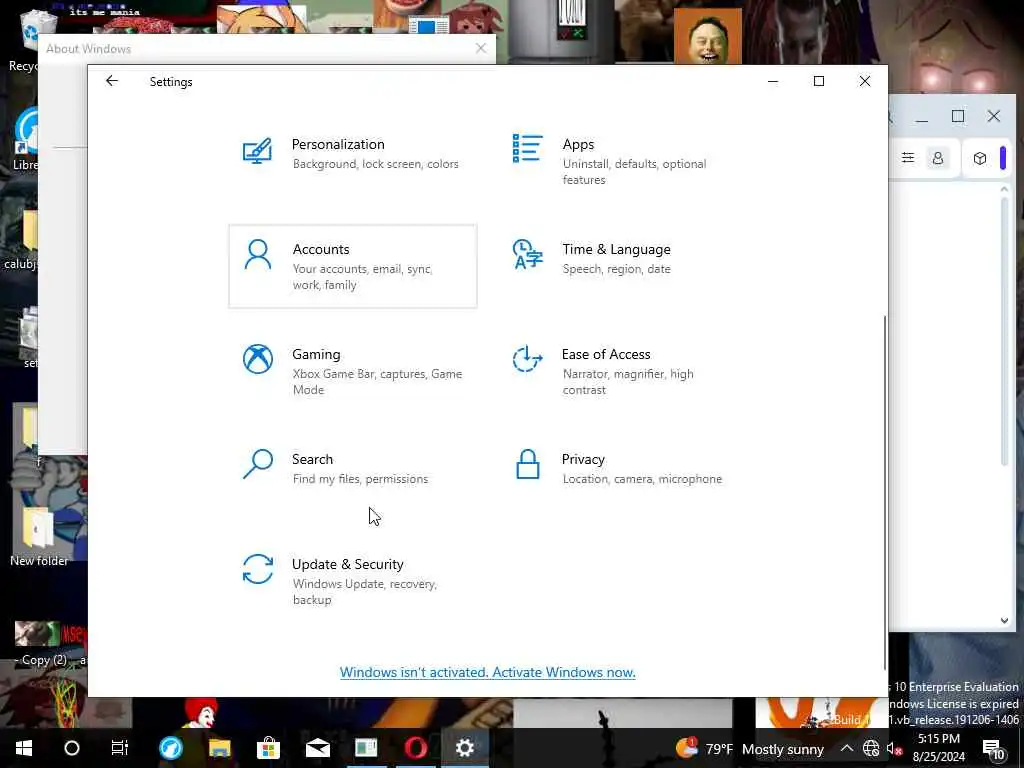The image size is (1024, 768).
Task: Select the Update & Security category title
Action: click(347, 564)
